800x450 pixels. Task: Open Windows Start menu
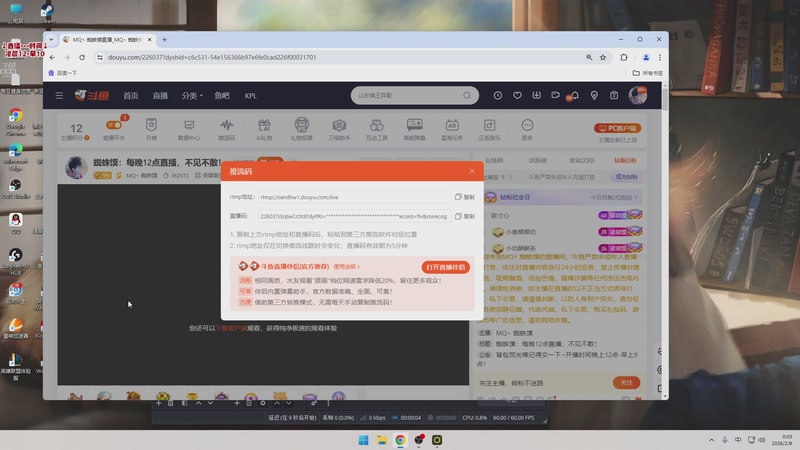pos(363,440)
